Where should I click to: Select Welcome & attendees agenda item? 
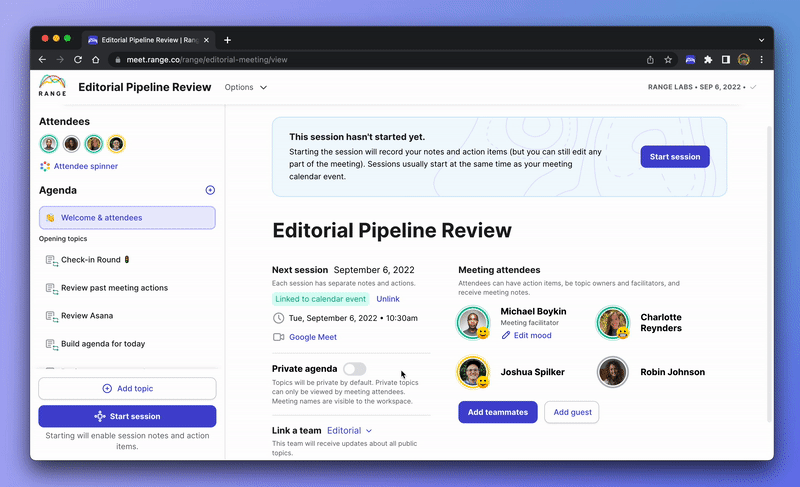coord(127,218)
